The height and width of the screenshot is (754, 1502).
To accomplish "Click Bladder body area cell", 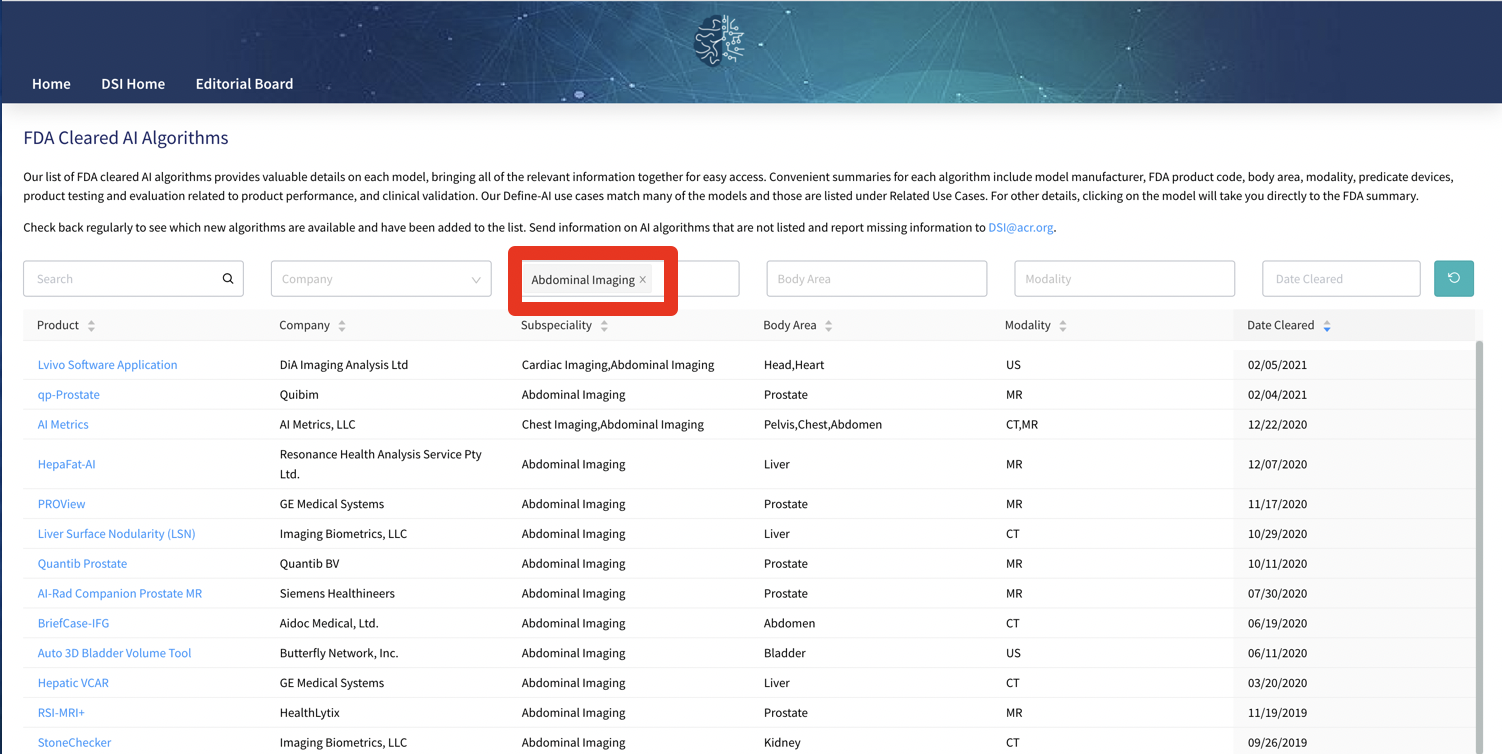I will [785, 653].
